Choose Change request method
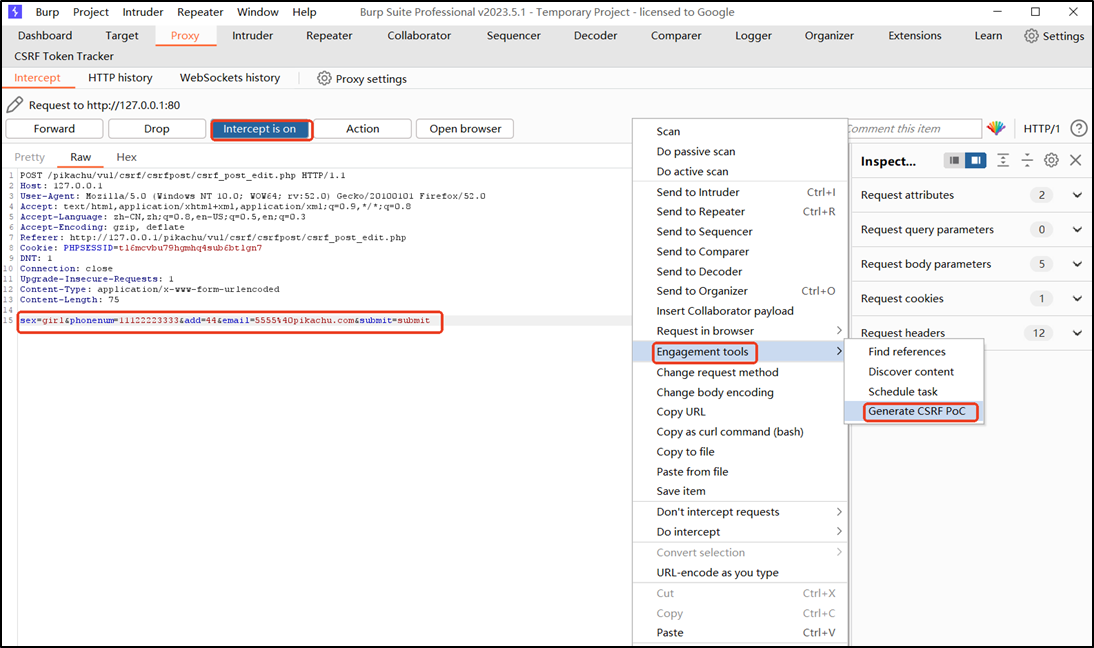Image resolution: width=1094 pixels, height=648 pixels. pyautogui.click(x=740, y=372)
